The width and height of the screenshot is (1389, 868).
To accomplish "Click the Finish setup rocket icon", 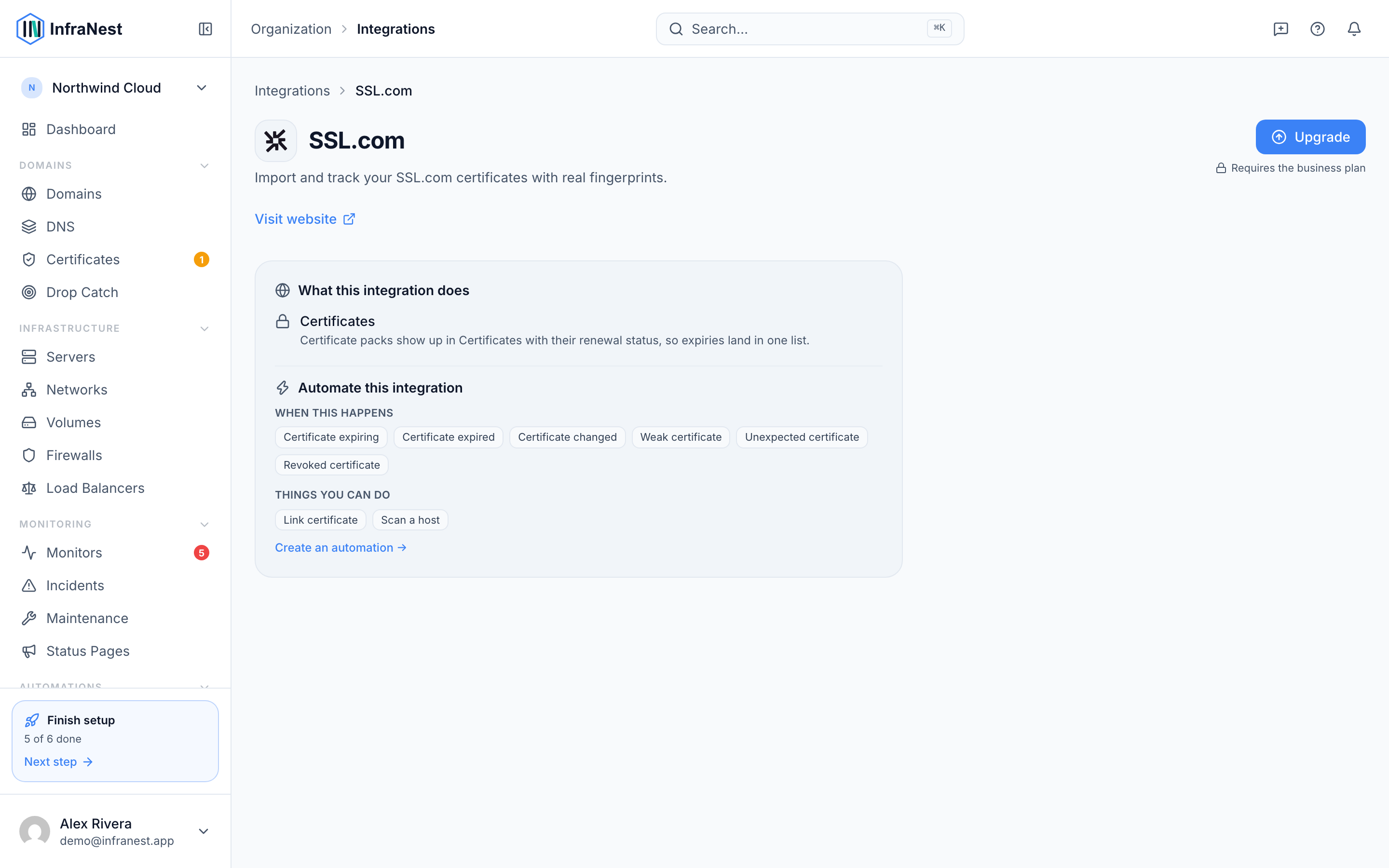I will pyautogui.click(x=32, y=720).
